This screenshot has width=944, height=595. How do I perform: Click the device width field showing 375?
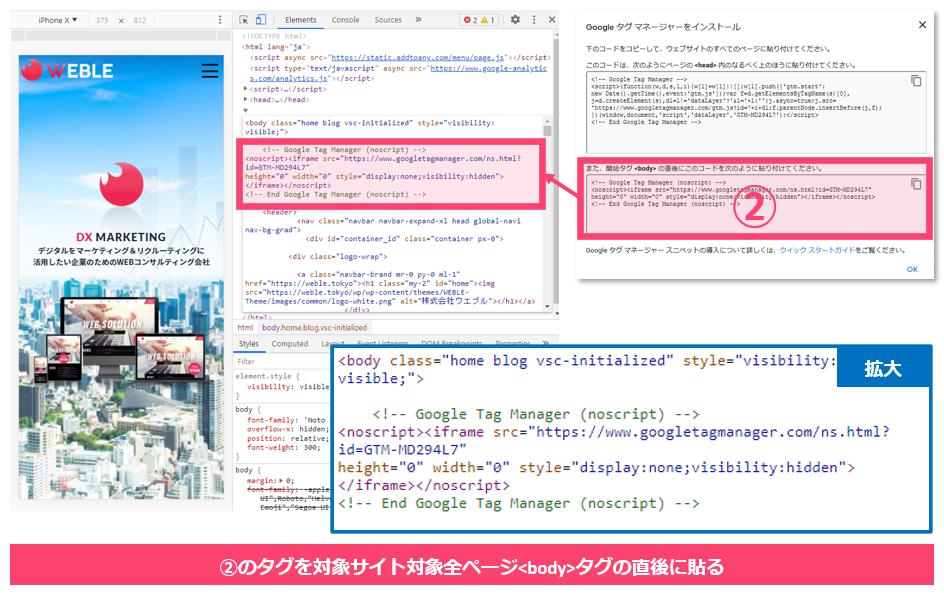coord(102,20)
